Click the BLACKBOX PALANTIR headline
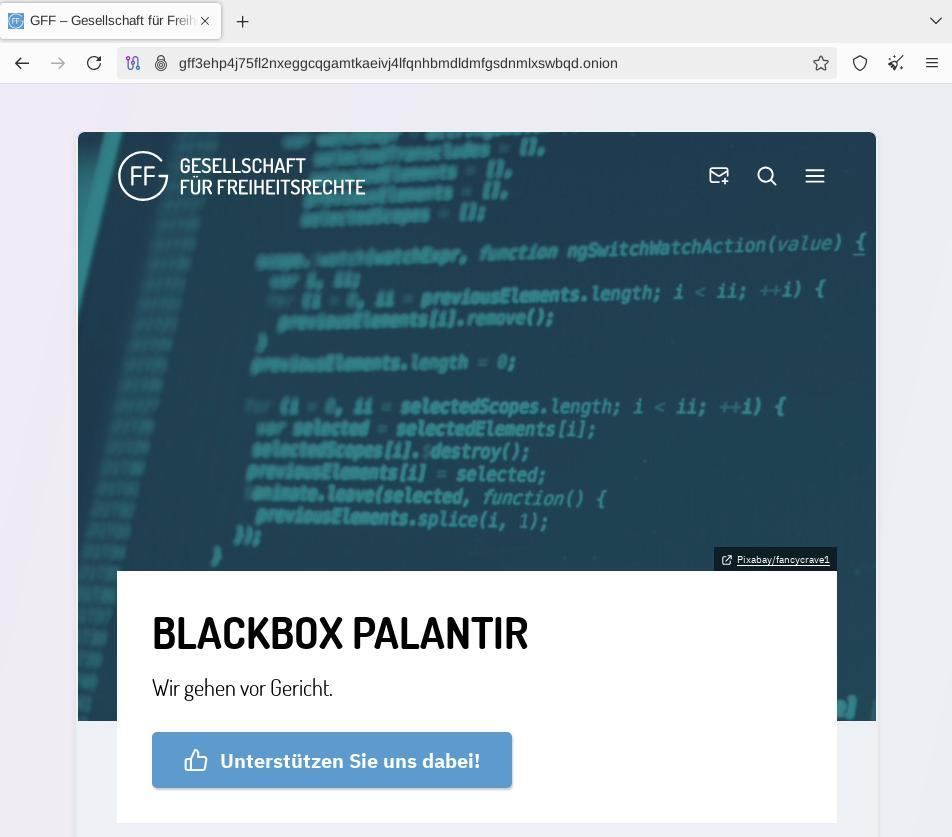The image size is (952, 837). tap(340, 633)
